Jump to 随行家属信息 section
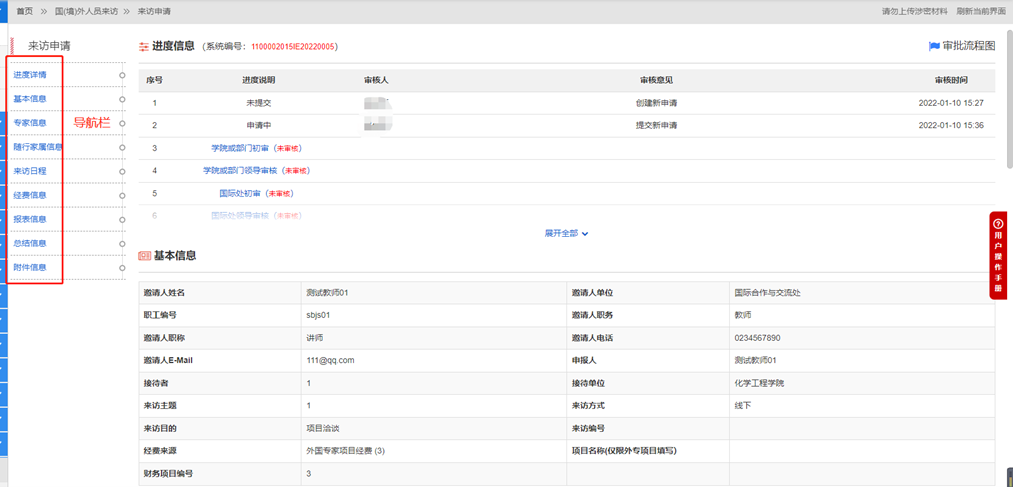This screenshot has height=487, width=1013. pyautogui.click(x=38, y=147)
